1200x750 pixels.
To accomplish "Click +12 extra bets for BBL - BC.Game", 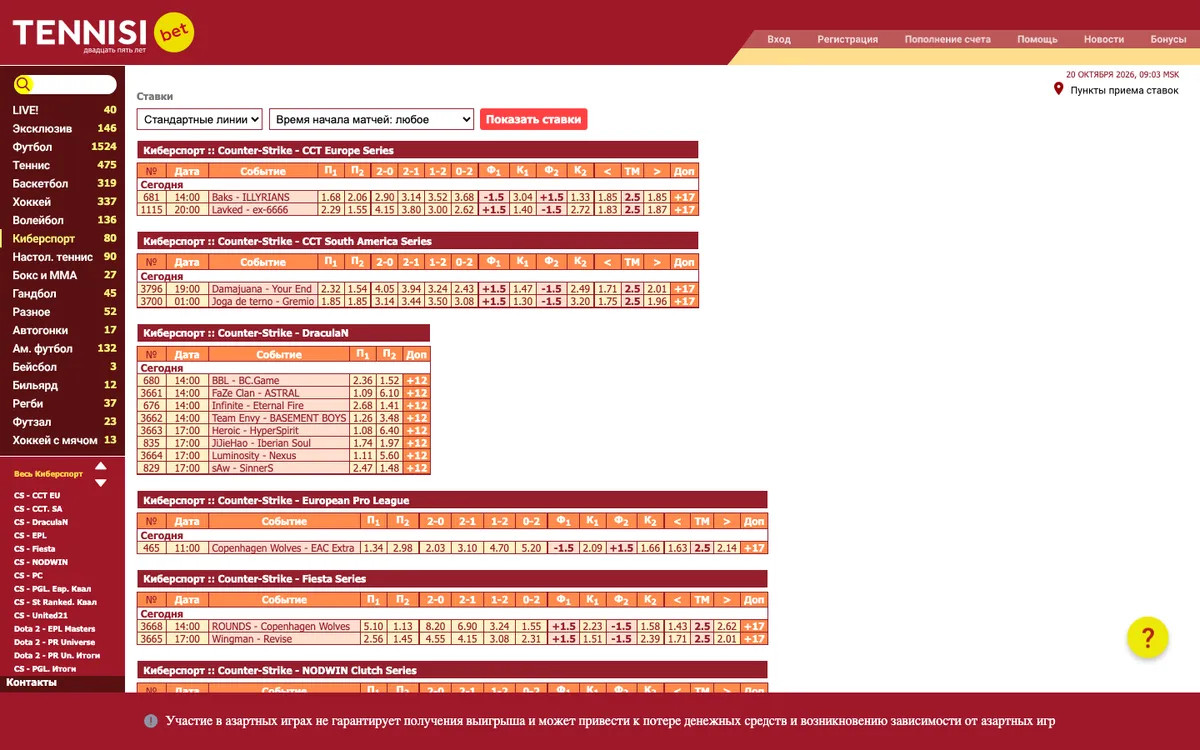I will coord(416,381).
